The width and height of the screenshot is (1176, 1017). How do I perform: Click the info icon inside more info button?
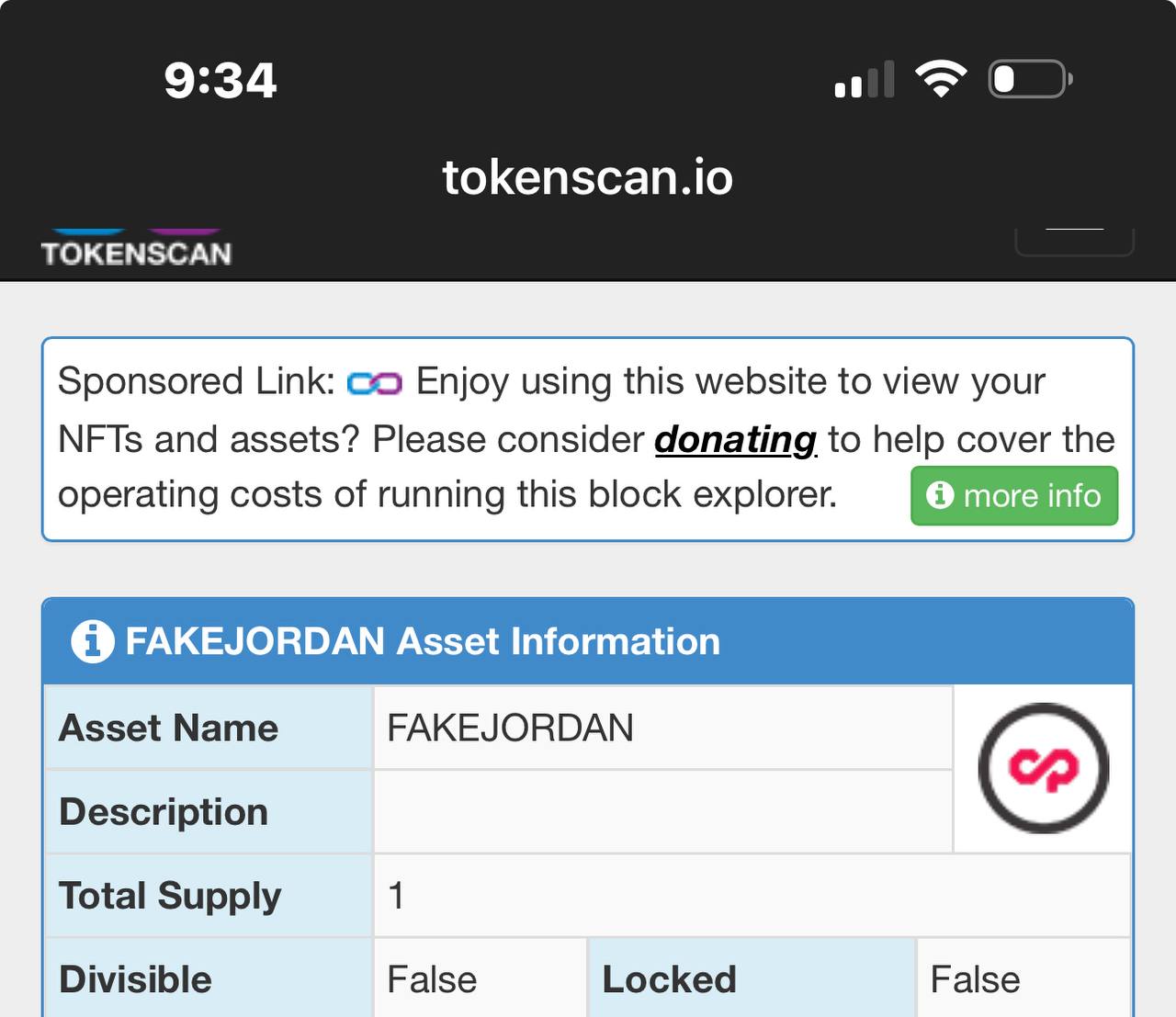939,495
